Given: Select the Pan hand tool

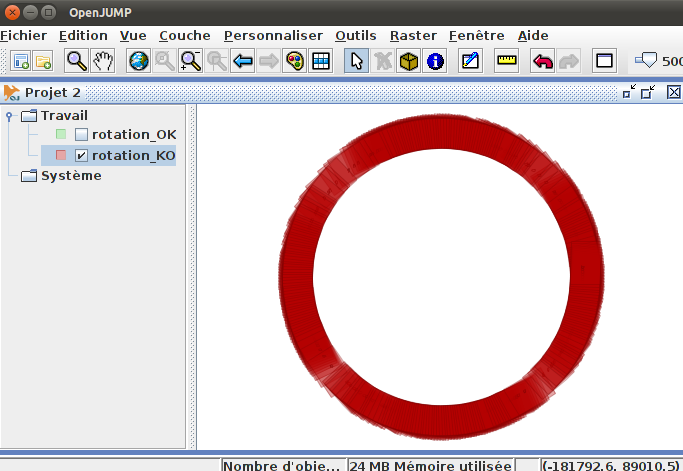Looking at the screenshot, I should tap(103, 61).
